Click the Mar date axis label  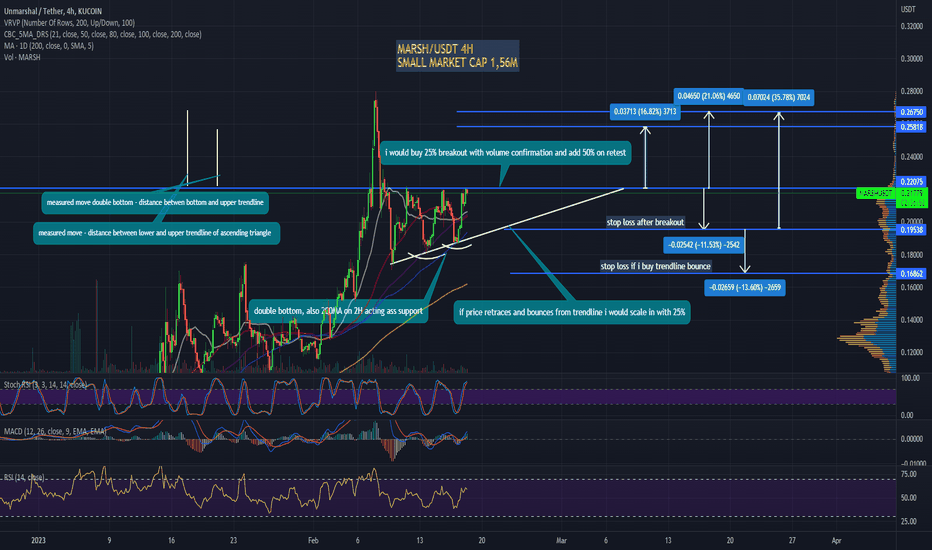click(561, 540)
